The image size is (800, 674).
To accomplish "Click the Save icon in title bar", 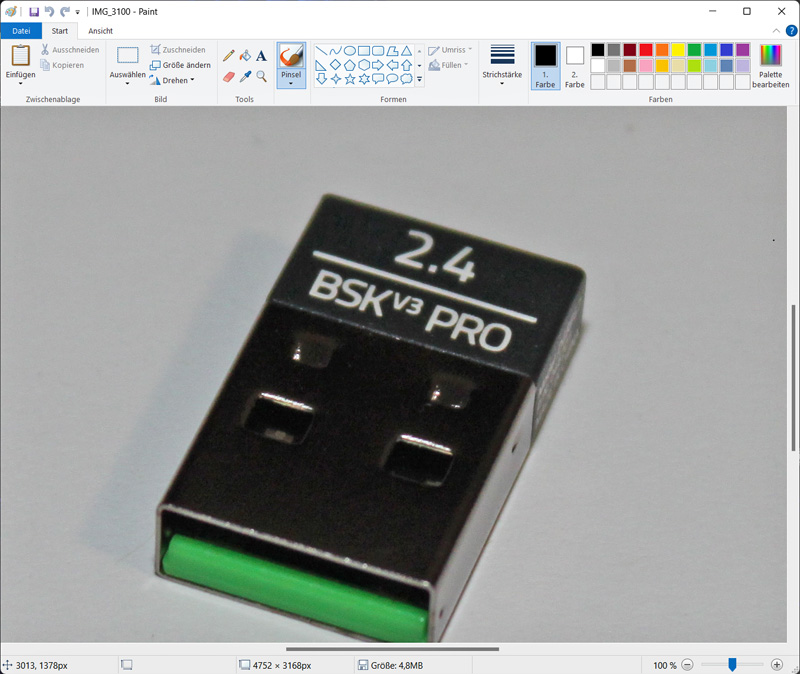I will tap(34, 11).
